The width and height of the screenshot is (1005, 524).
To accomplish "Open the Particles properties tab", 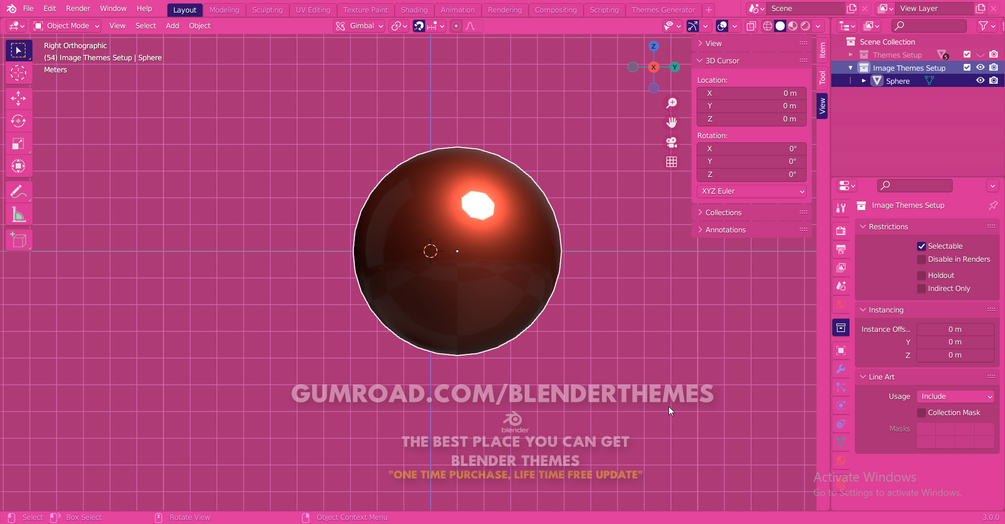I will [841, 388].
